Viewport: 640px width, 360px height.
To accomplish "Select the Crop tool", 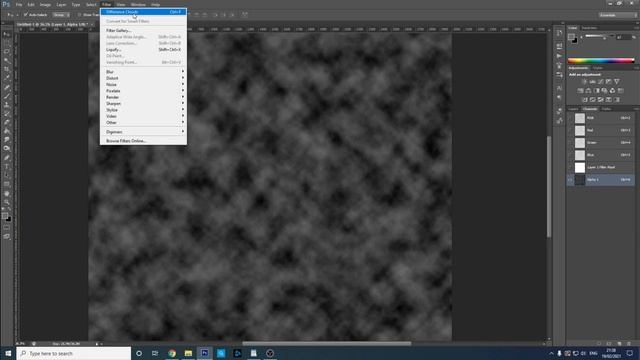I will 7,69.
